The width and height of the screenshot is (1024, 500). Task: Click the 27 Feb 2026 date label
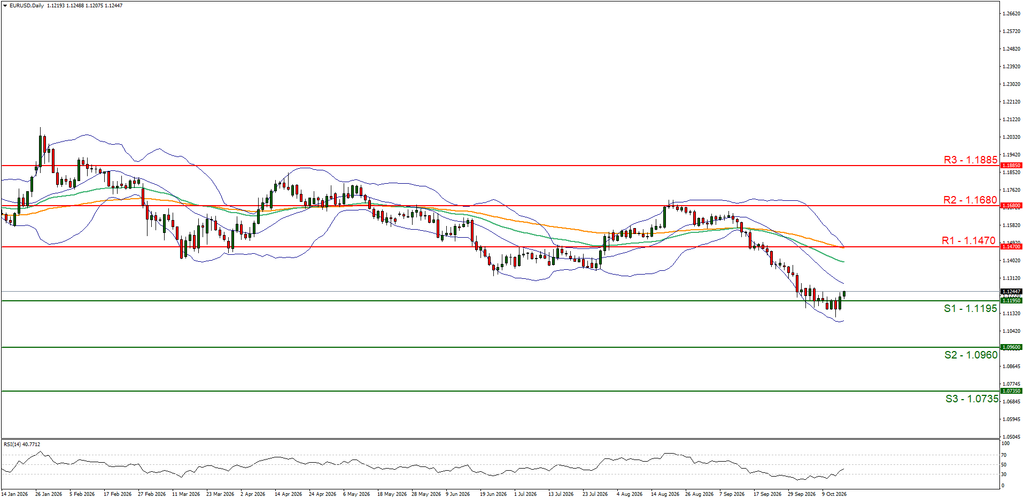click(153, 495)
